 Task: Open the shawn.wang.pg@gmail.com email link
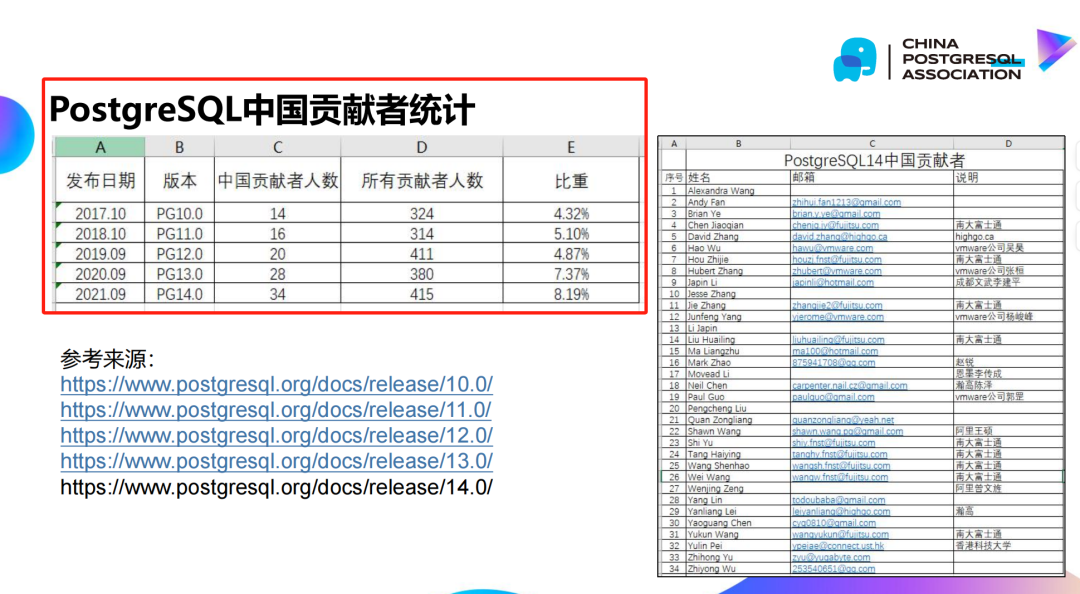(847, 431)
